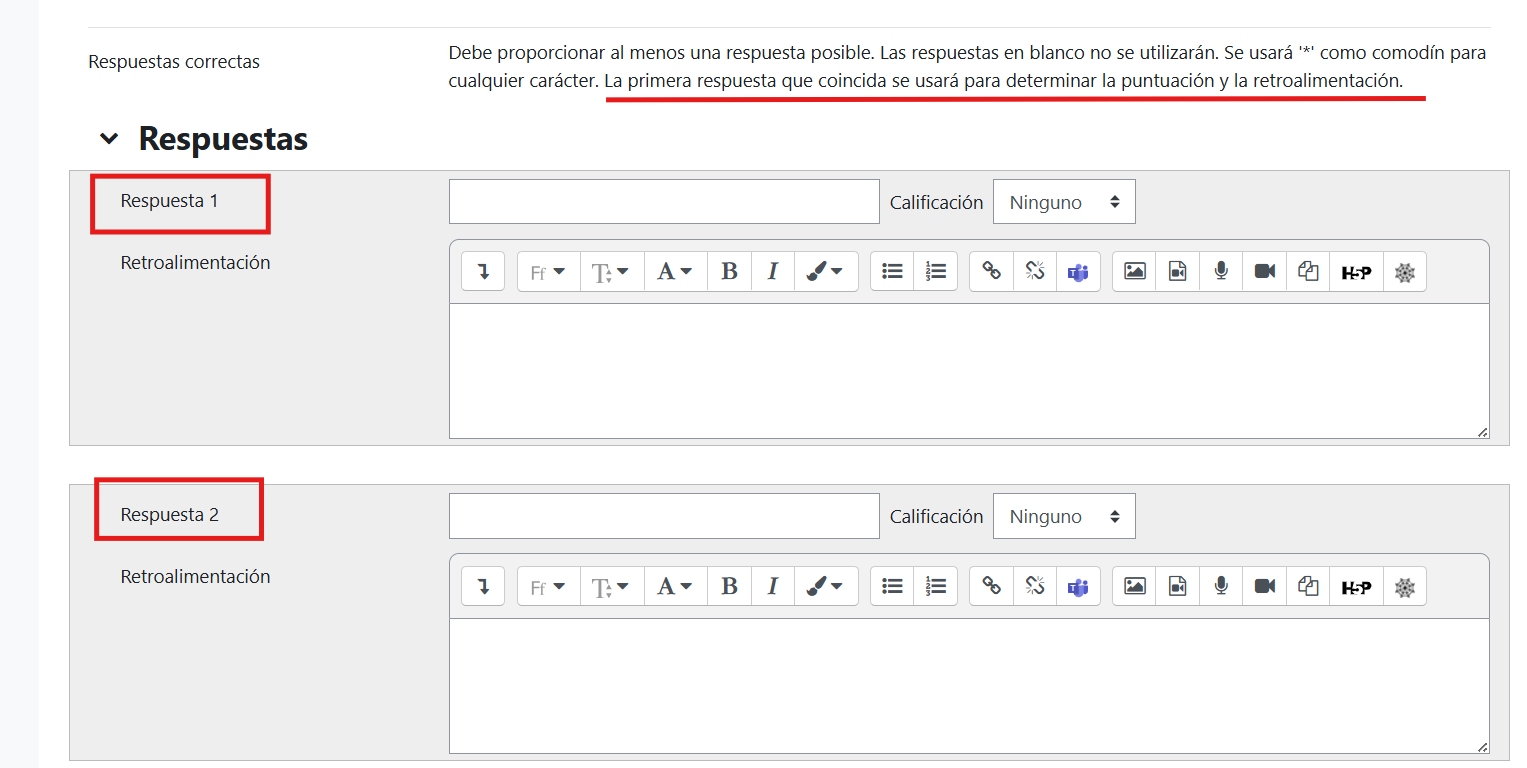Remove link in Respuesta 1 feedback editor
Screen dimensions: 1527x768
click(x=1034, y=272)
